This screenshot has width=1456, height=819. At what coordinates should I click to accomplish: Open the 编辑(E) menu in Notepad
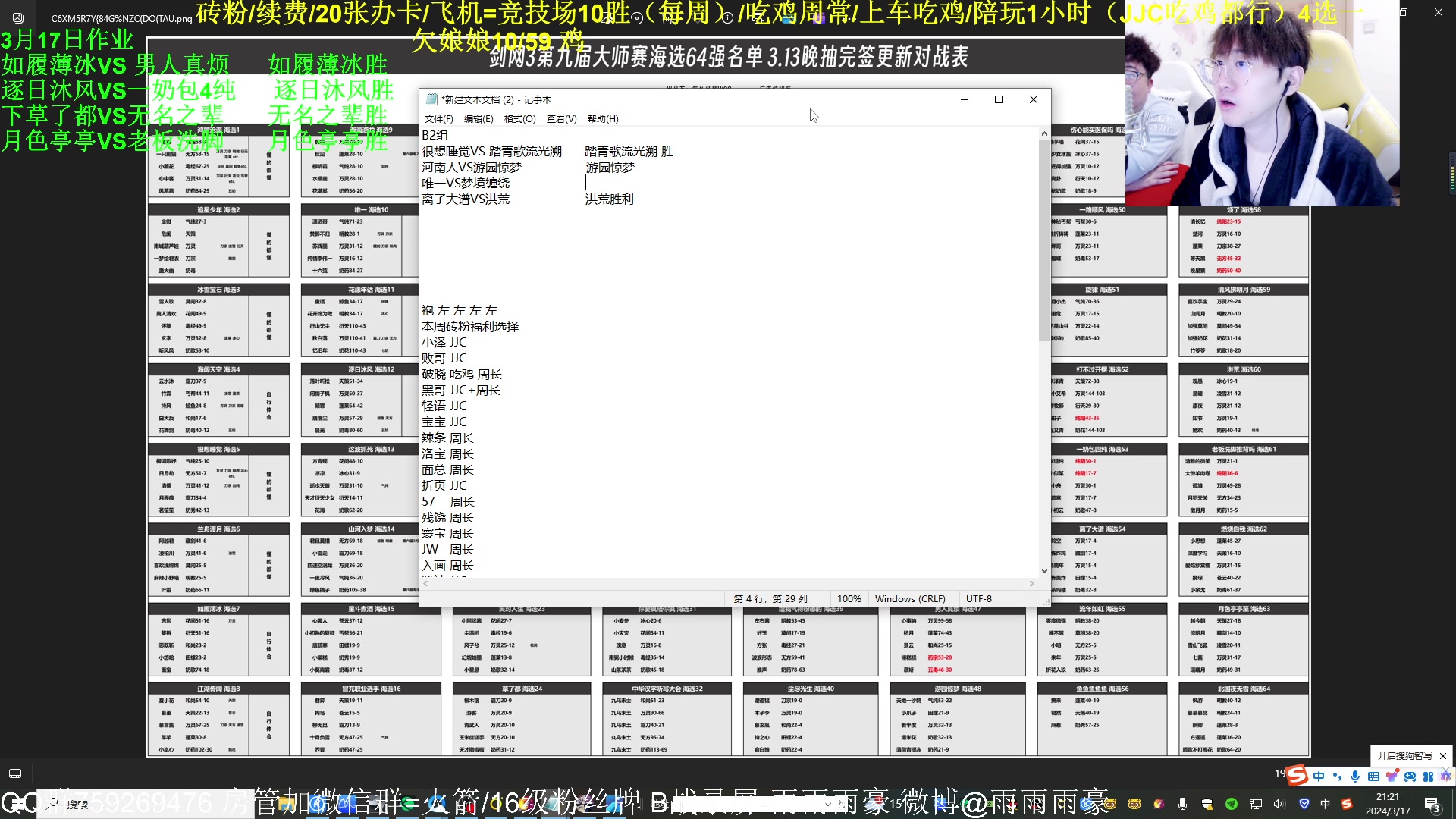tap(479, 119)
